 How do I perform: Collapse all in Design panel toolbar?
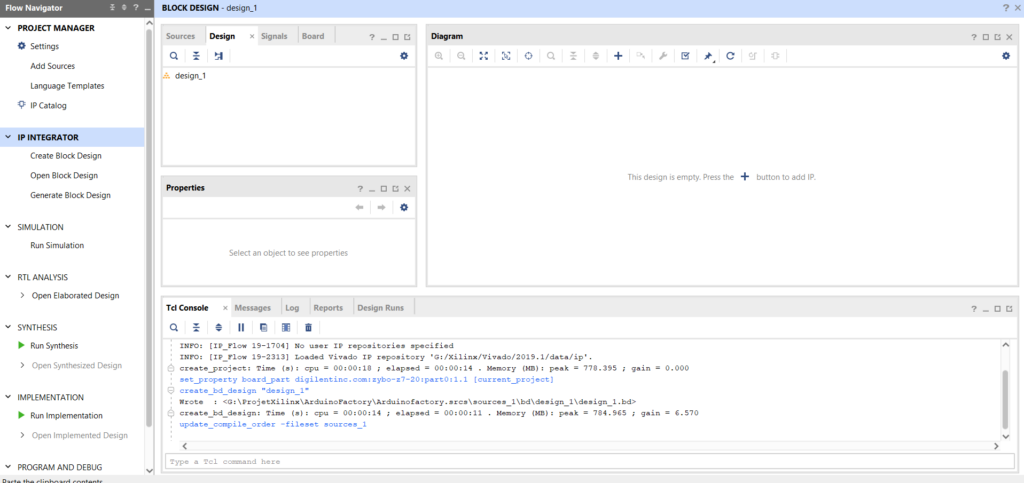coord(196,56)
